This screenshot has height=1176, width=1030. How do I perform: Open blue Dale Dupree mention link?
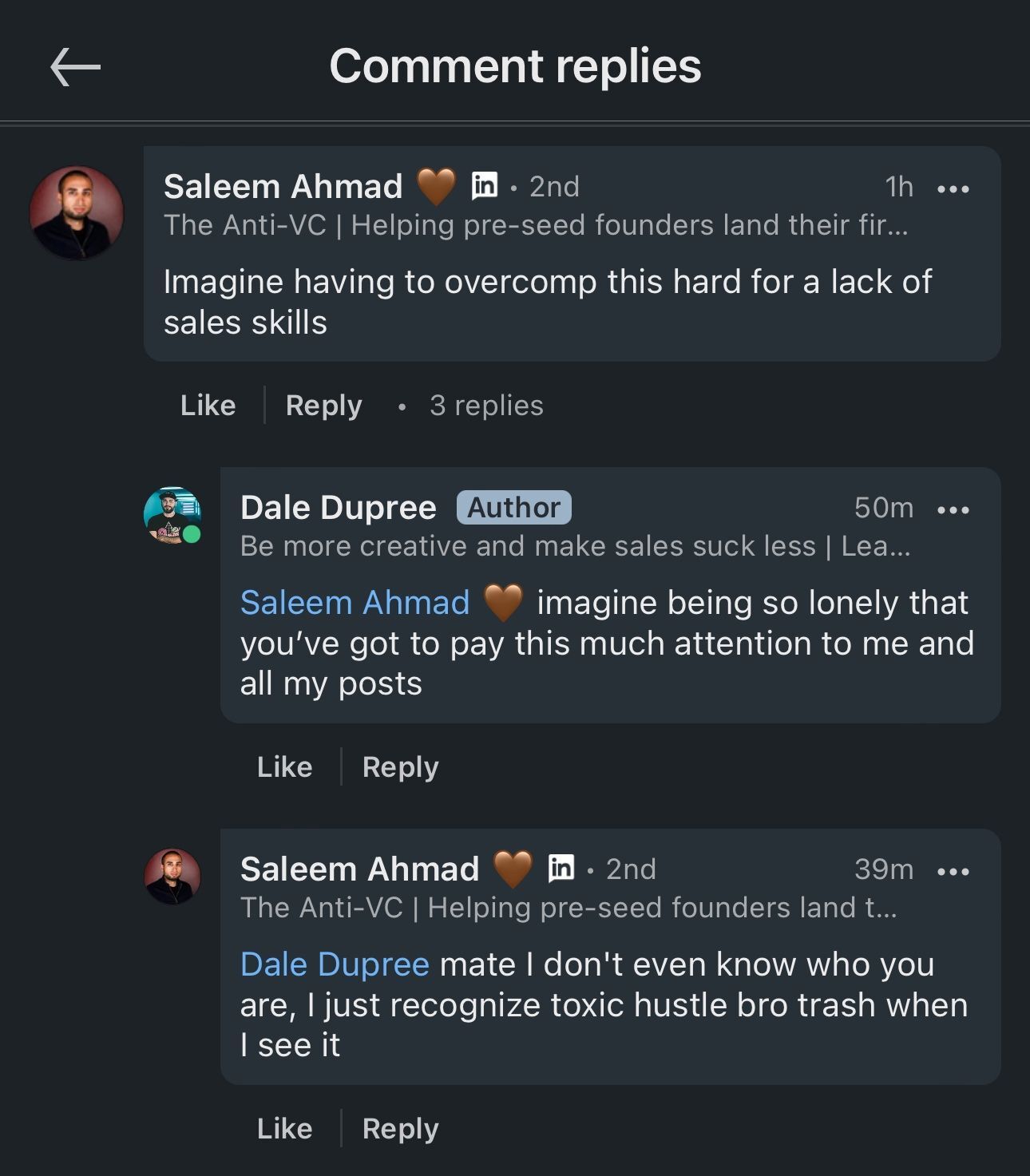coord(335,964)
